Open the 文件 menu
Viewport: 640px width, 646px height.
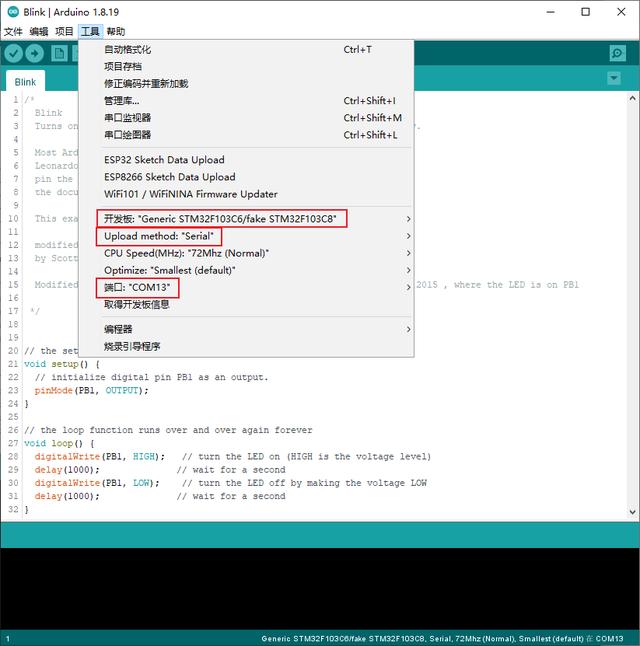[x=13, y=32]
